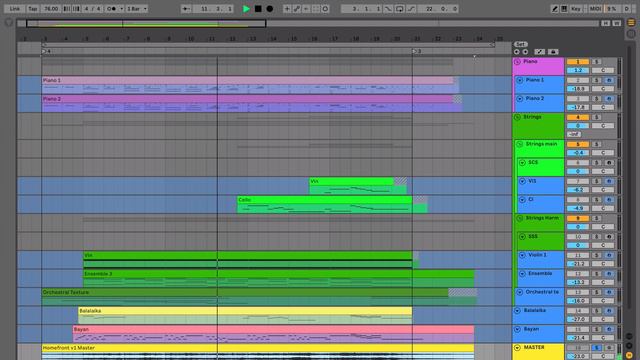Viewport: 640px width, 360px height.
Task: Toggle the Capture MIDI icon
Action: pos(316,9)
